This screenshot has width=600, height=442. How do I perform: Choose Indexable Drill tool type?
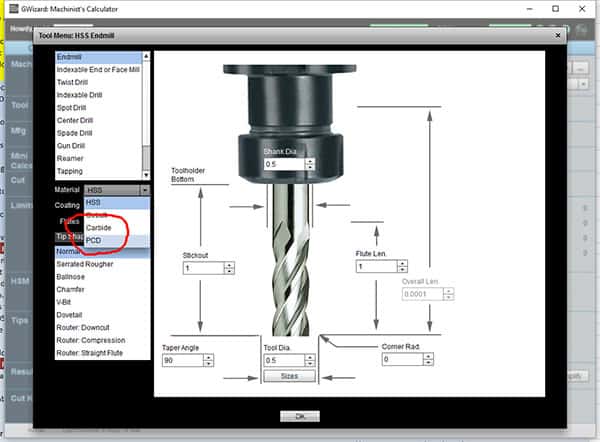pos(98,95)
